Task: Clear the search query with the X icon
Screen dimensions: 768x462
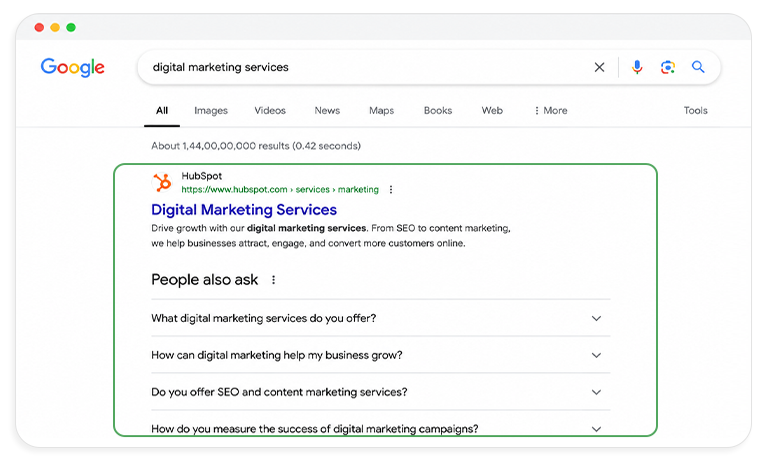Action: (599, 67)
